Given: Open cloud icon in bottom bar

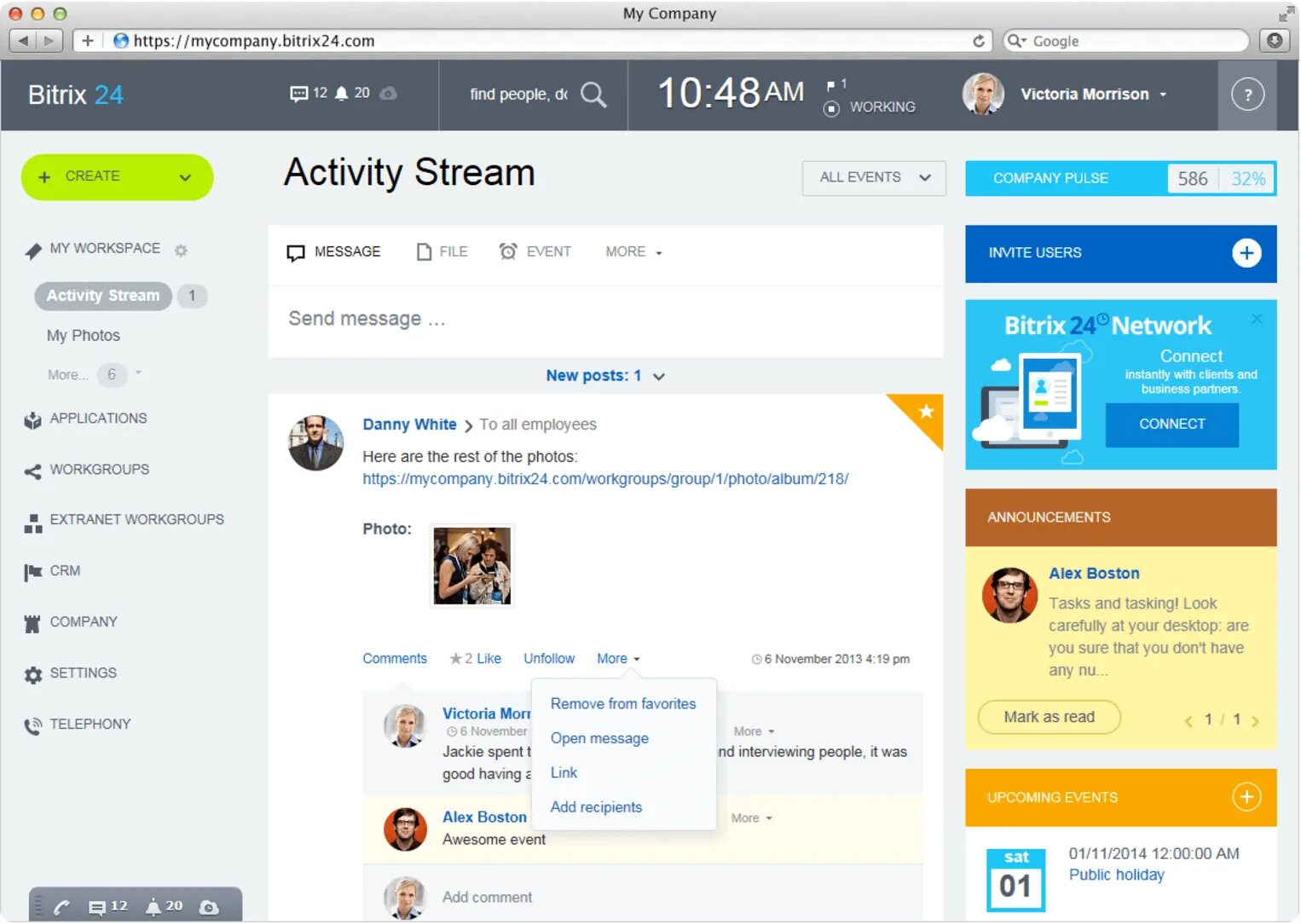Looking at the screenshot, I should point(209,907).
